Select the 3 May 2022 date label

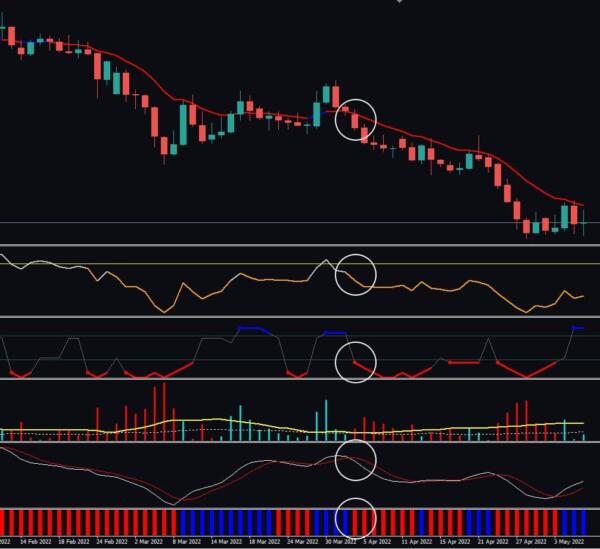(x=569, y=542)
